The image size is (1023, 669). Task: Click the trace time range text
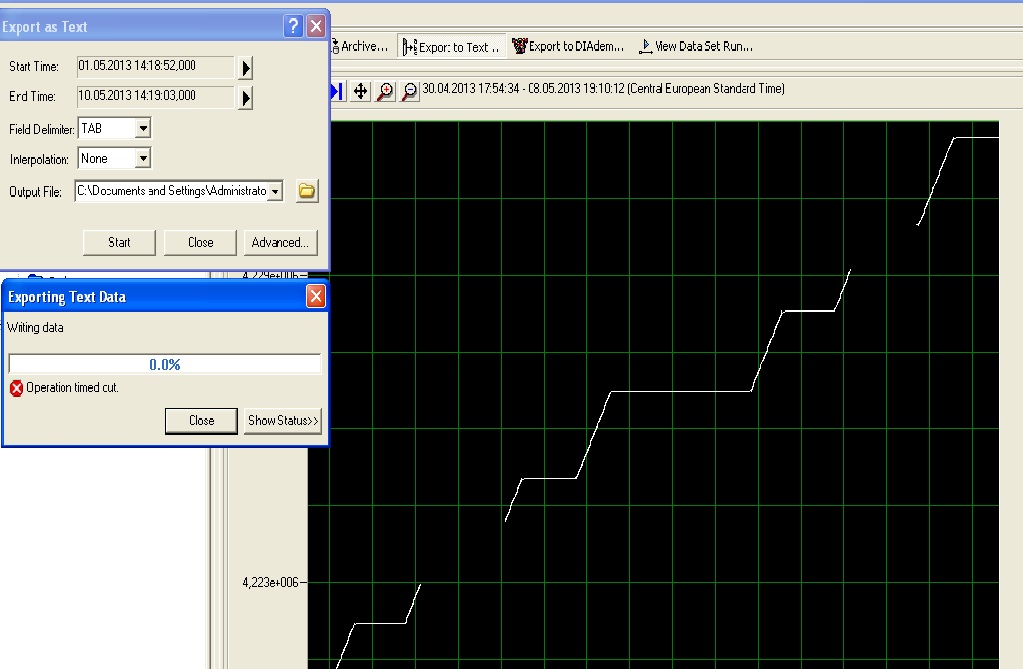tap(603, 89)
